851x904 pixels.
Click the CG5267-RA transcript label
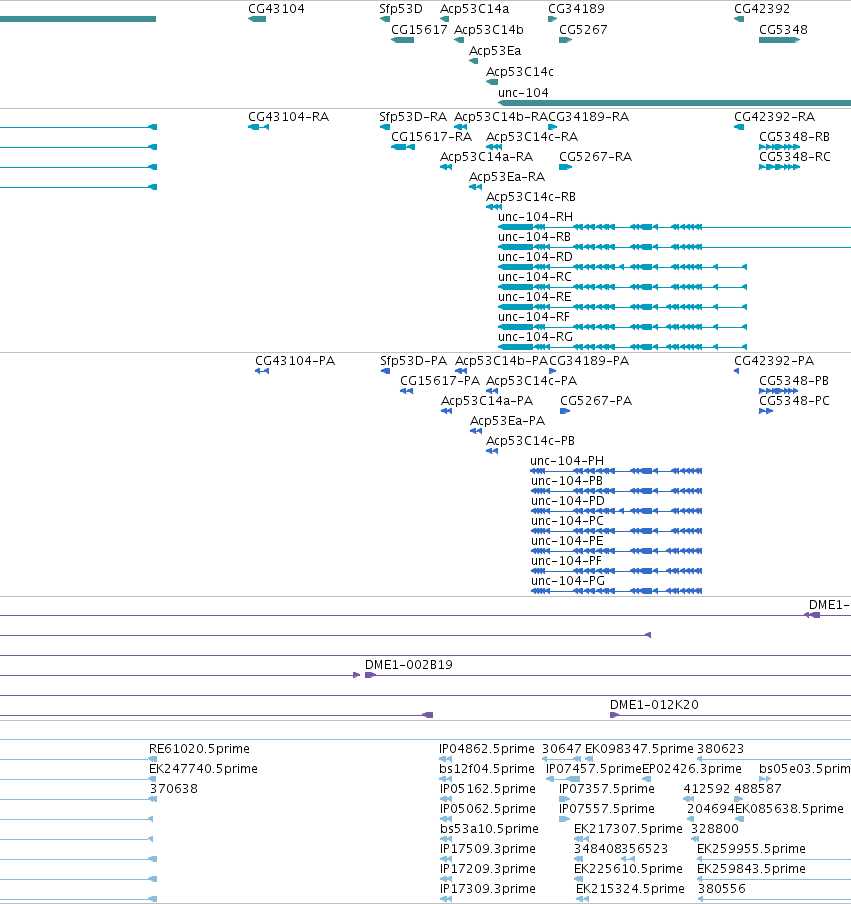pos(596,157)
